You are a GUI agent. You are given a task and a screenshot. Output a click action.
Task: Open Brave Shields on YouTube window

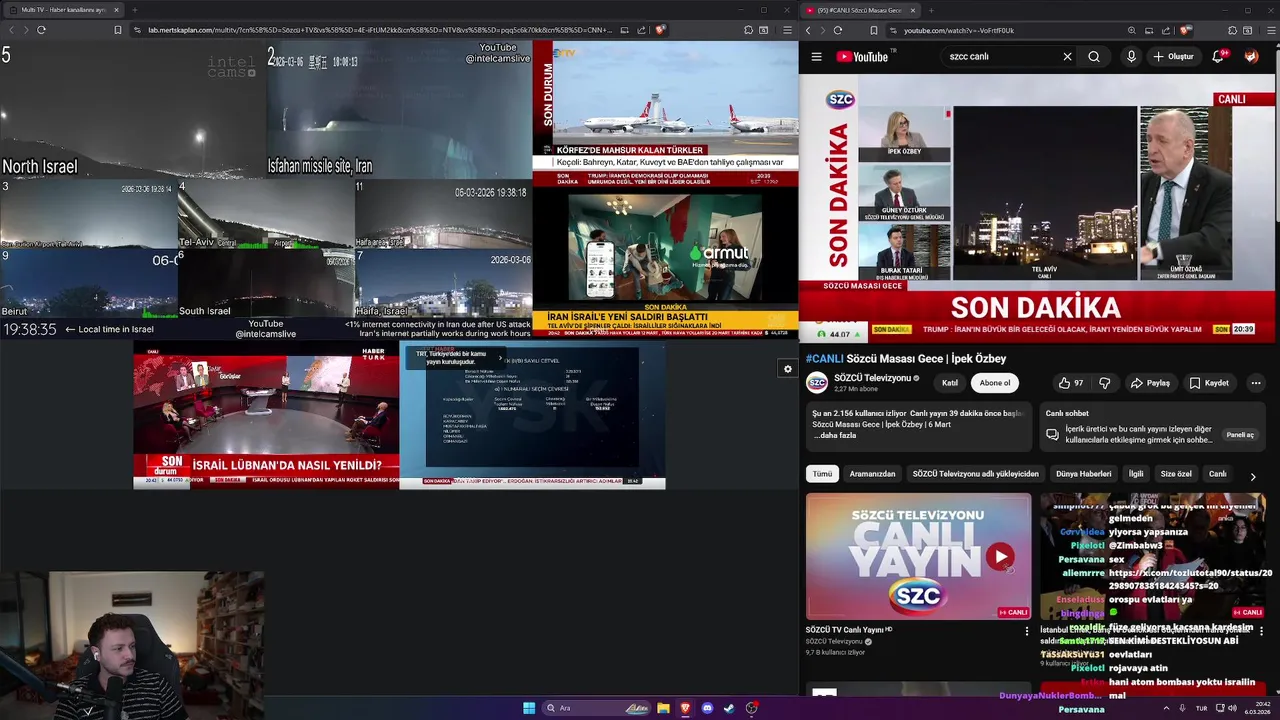point(1185,30)
